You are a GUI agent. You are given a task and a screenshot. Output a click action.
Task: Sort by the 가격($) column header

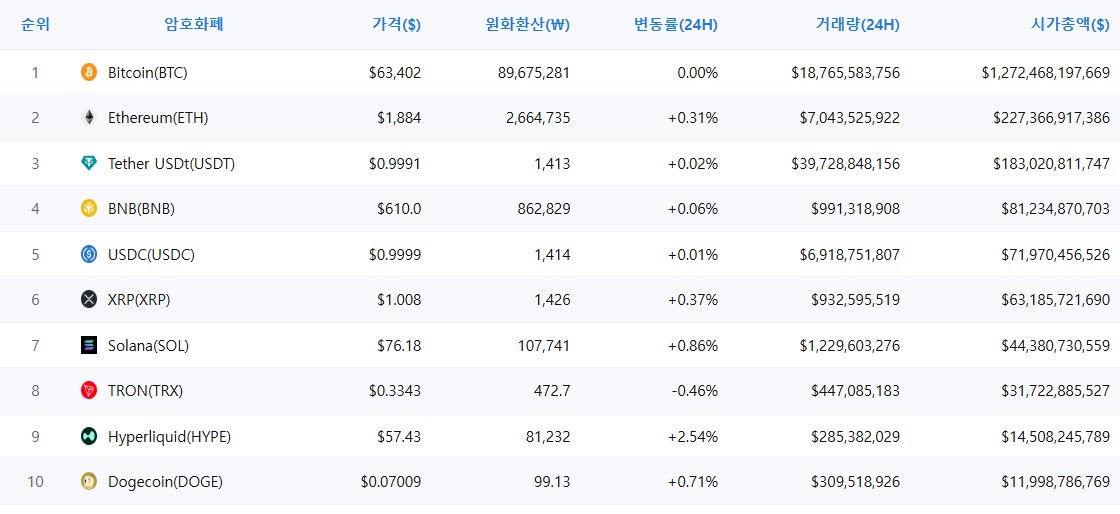click(x=396, y=25)
